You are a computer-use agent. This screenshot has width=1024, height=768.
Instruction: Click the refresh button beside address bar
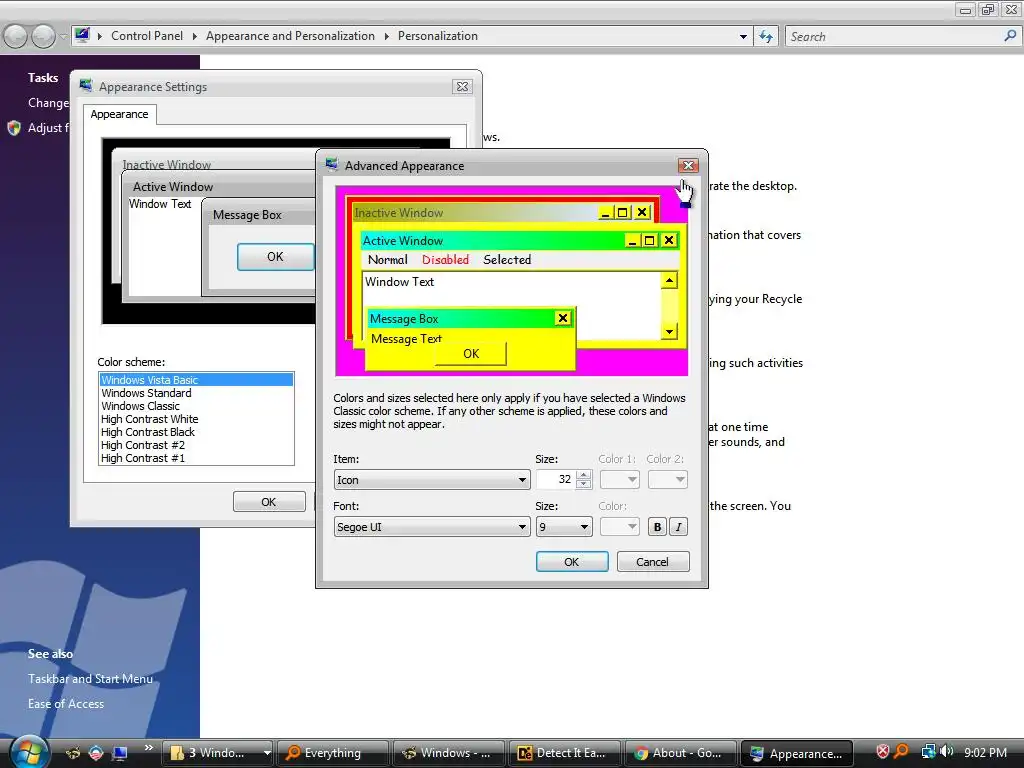coord(766,37)
